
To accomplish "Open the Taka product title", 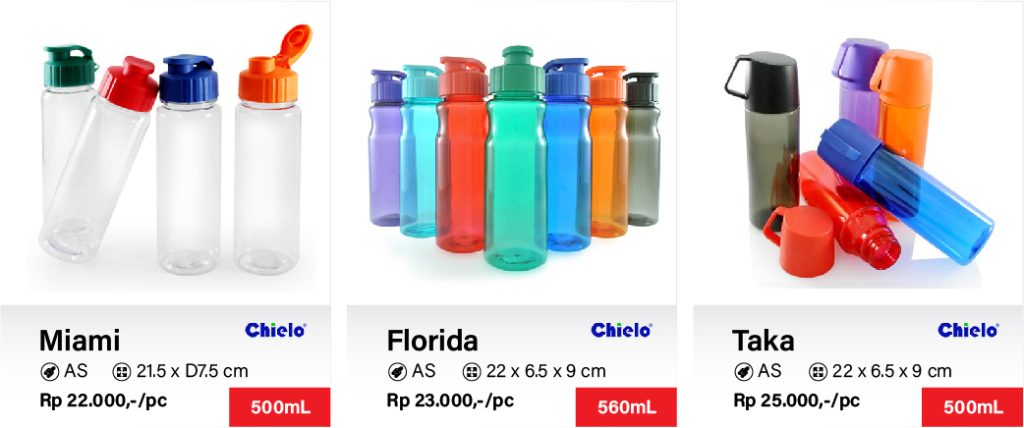I will (764, 340).
